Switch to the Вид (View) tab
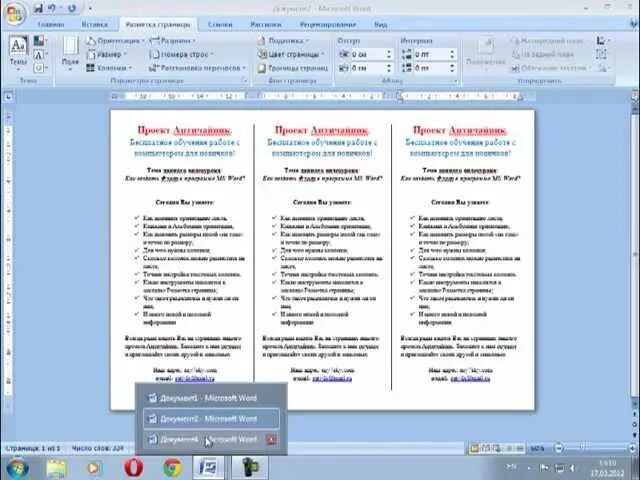This screenshot has width=640, height=480. 380,24
